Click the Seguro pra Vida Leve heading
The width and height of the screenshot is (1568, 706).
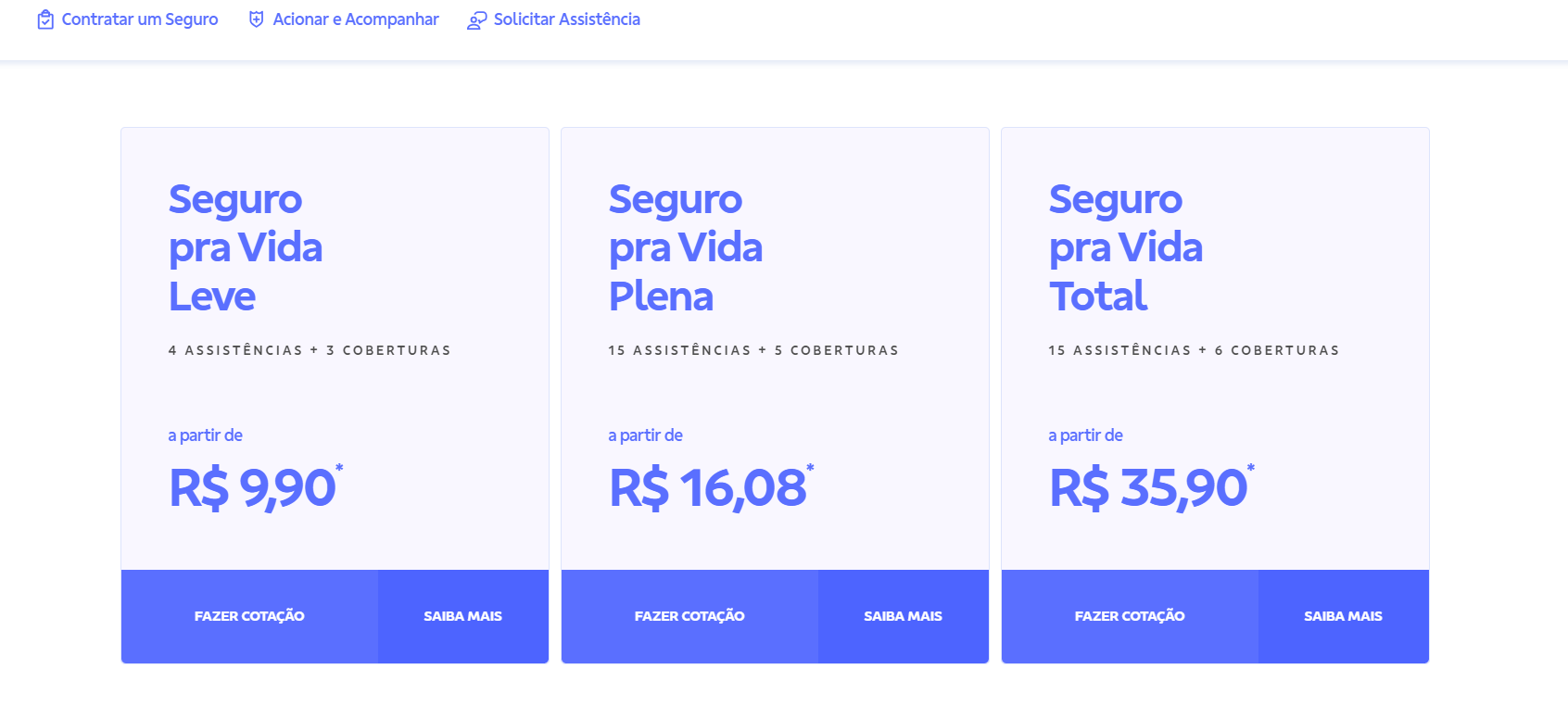246,247
